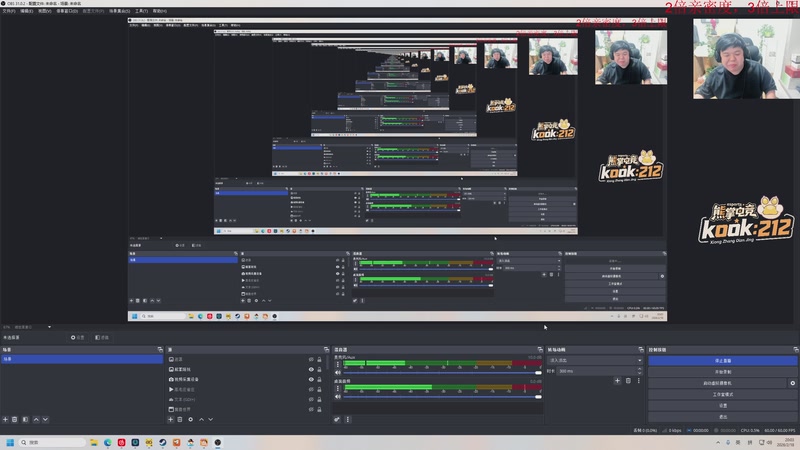This screenshot has height=450, width=800.
Task: Click the 工作室模式 studio mode button
Action: [x=722, y=394]
